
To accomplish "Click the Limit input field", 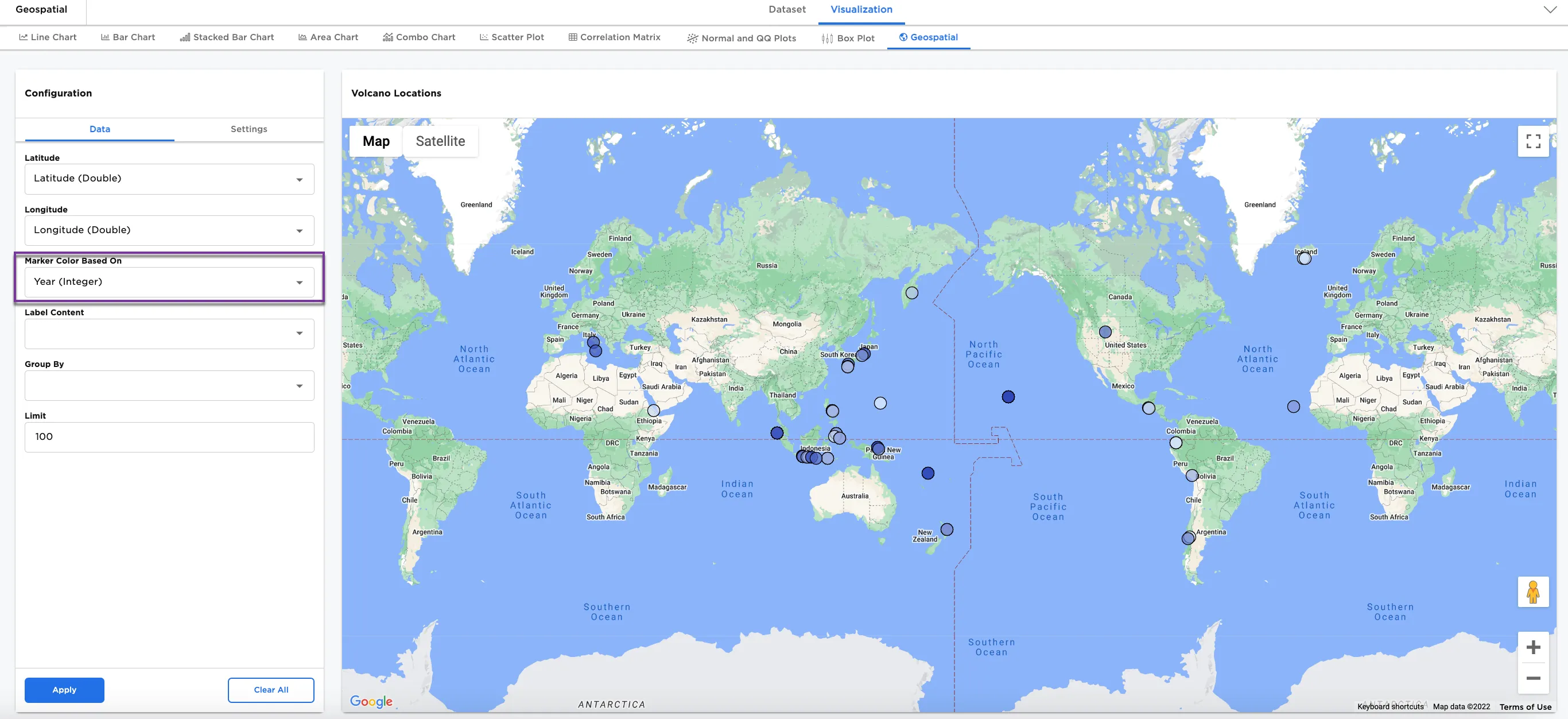I will [x=169, y=436].
